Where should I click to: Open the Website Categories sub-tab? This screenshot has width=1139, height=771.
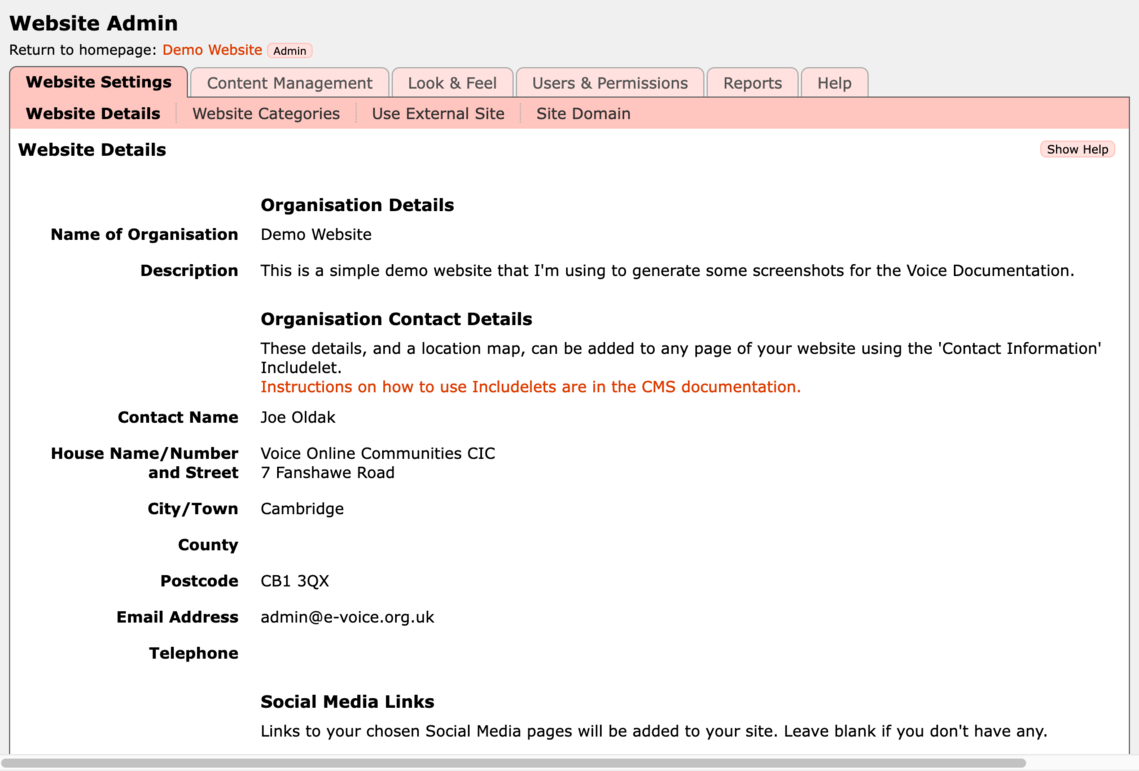266,114
